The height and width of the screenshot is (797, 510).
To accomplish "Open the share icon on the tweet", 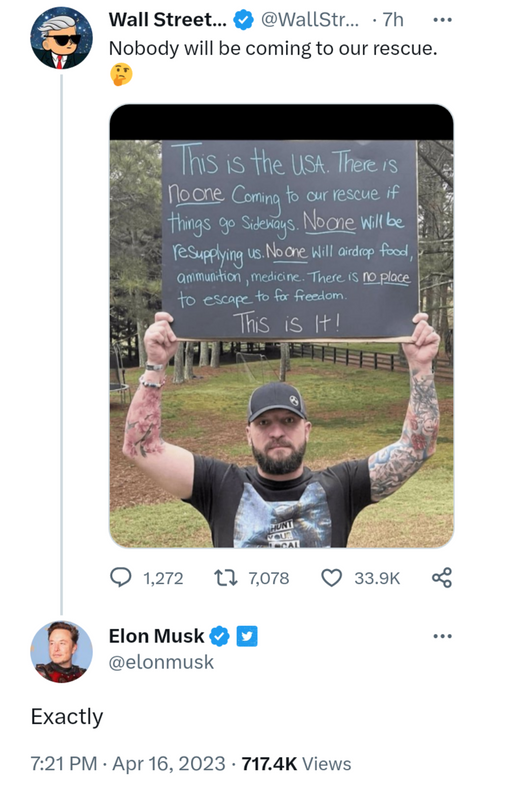I will pos(441,578).
